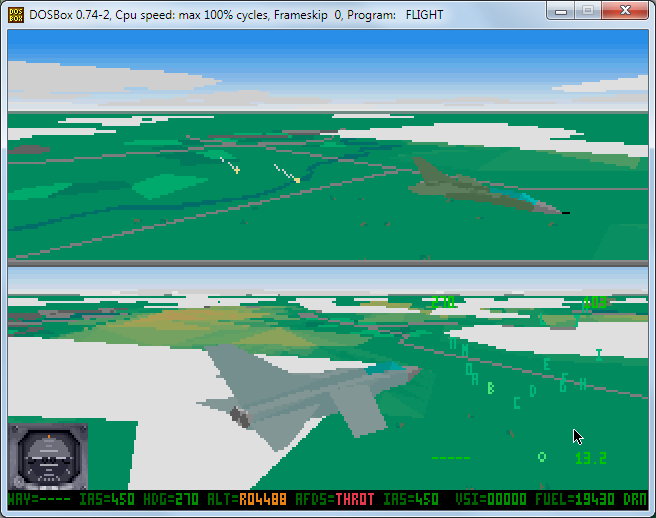Select the bright waypoint marker B

click(491, 388)
